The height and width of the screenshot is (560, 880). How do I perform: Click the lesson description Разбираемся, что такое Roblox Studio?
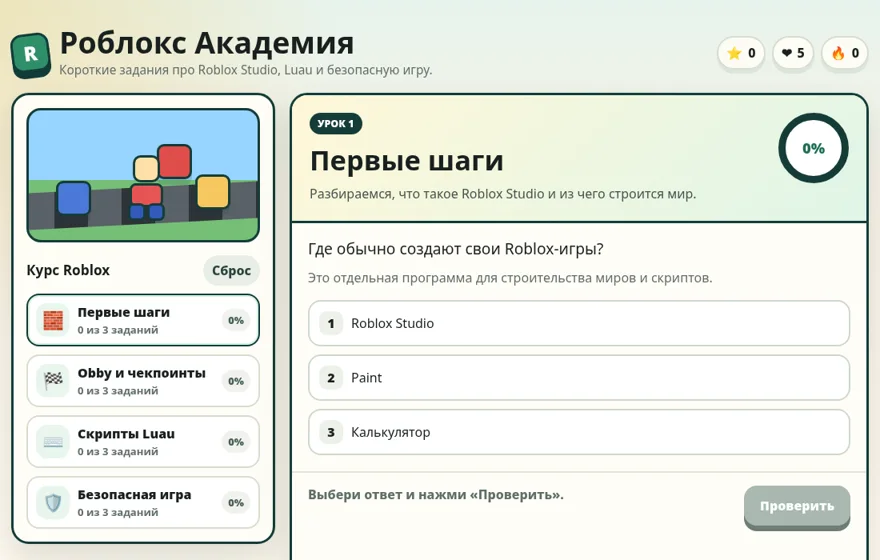[503, 194]
